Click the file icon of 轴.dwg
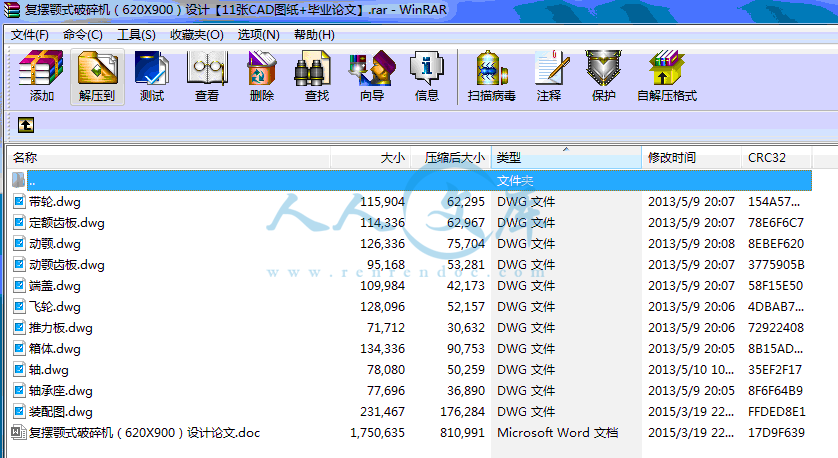This screenshot has height=458, width=838. tap(19, 370)
